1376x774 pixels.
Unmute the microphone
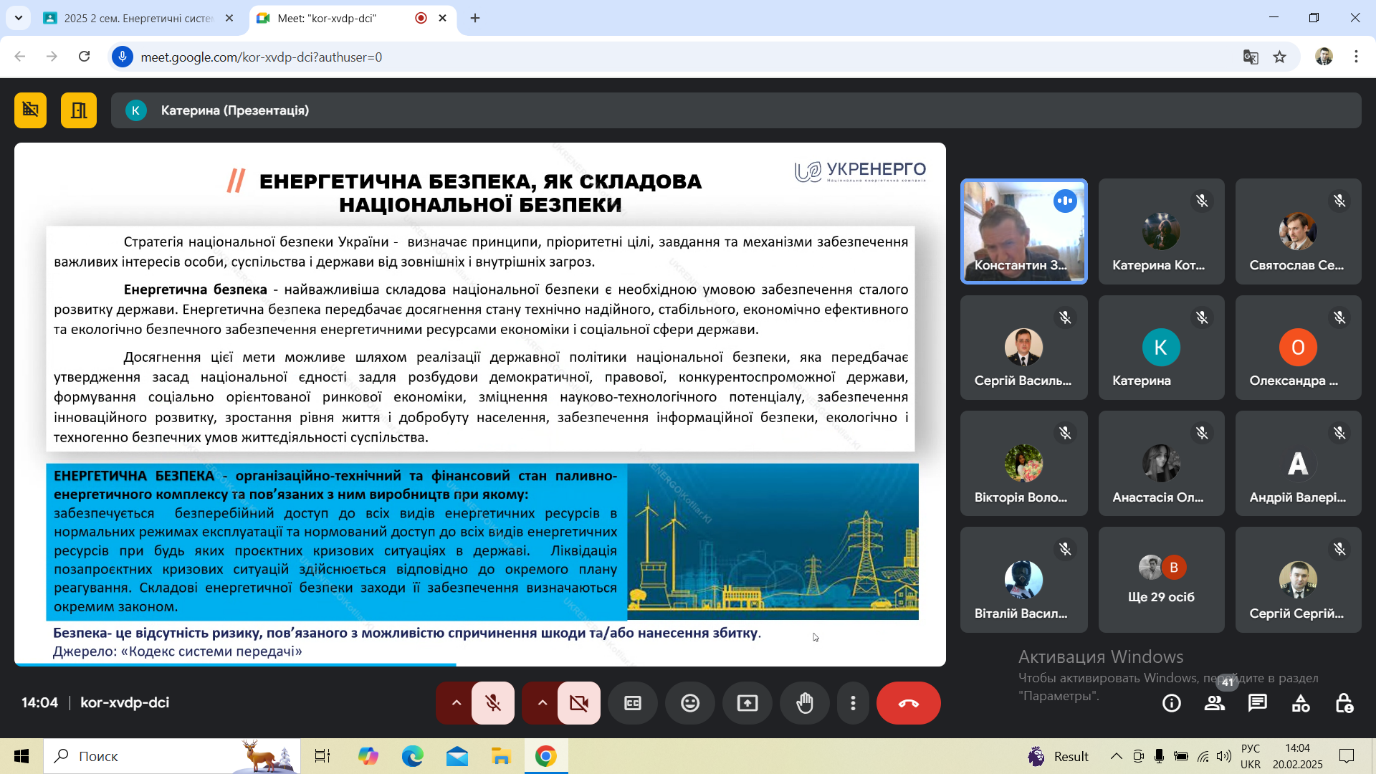(x=493, y=703)
